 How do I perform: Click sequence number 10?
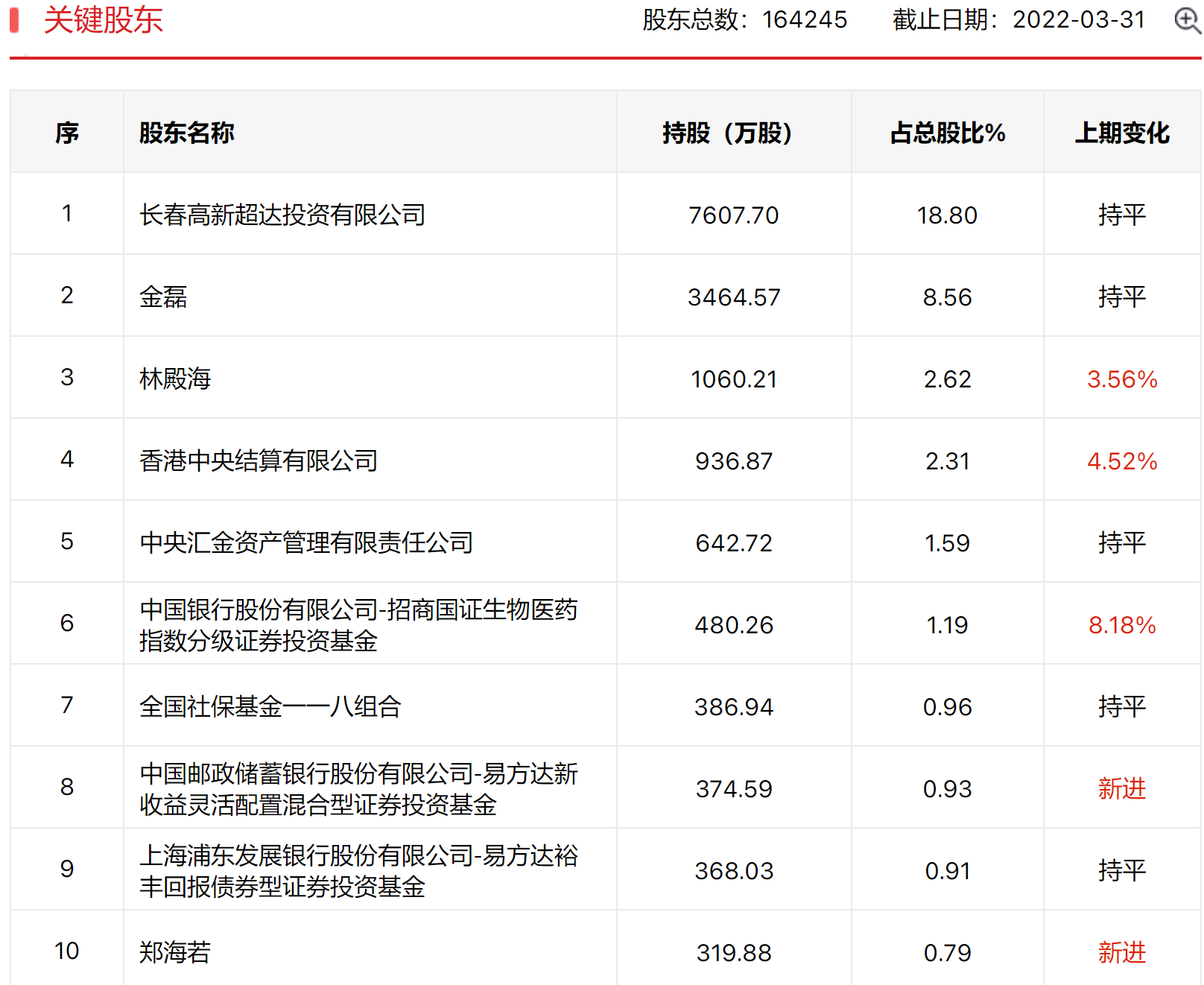(x=67, y=951)
